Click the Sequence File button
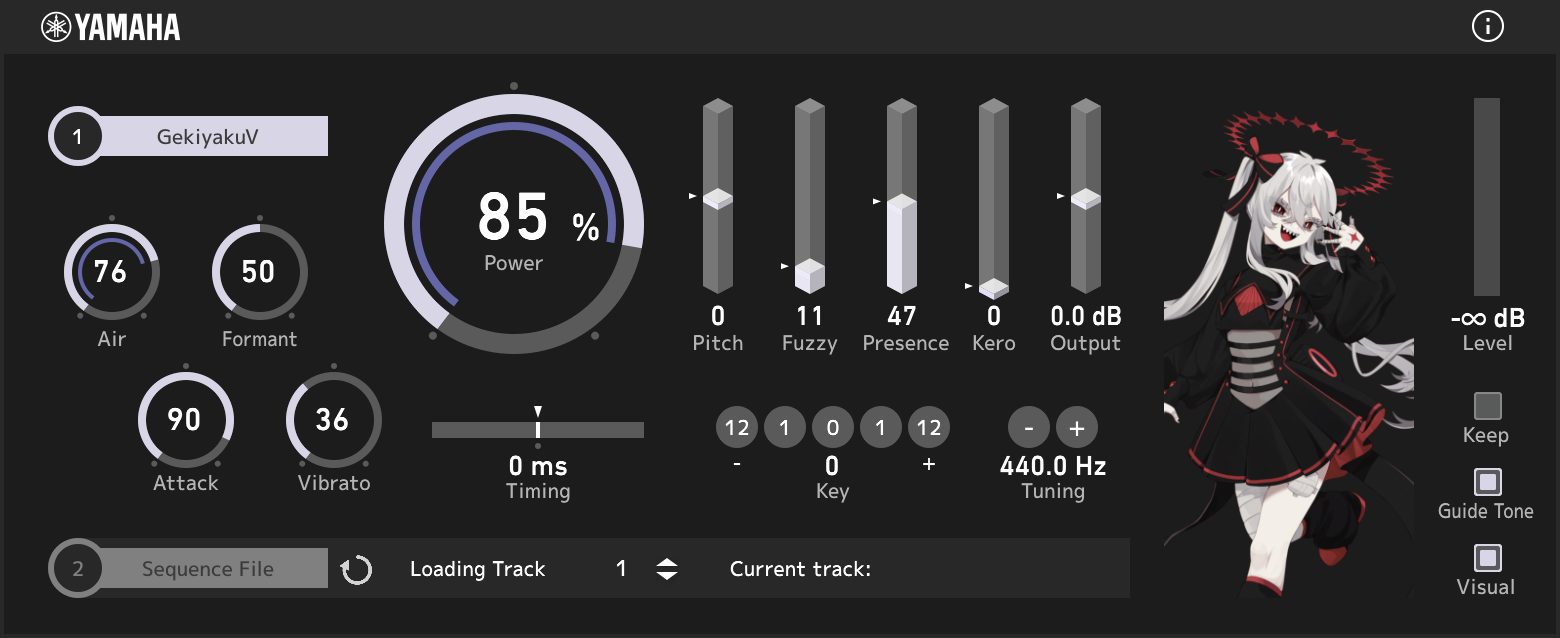Viewport: 1560px width, 638px height. (x=208, y=567)
